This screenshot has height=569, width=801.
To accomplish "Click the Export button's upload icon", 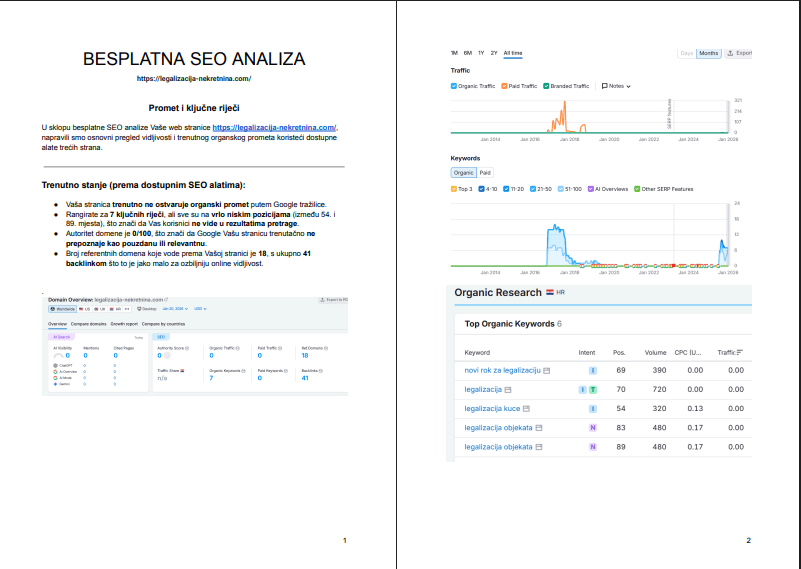I will click(x=730, y=53).
